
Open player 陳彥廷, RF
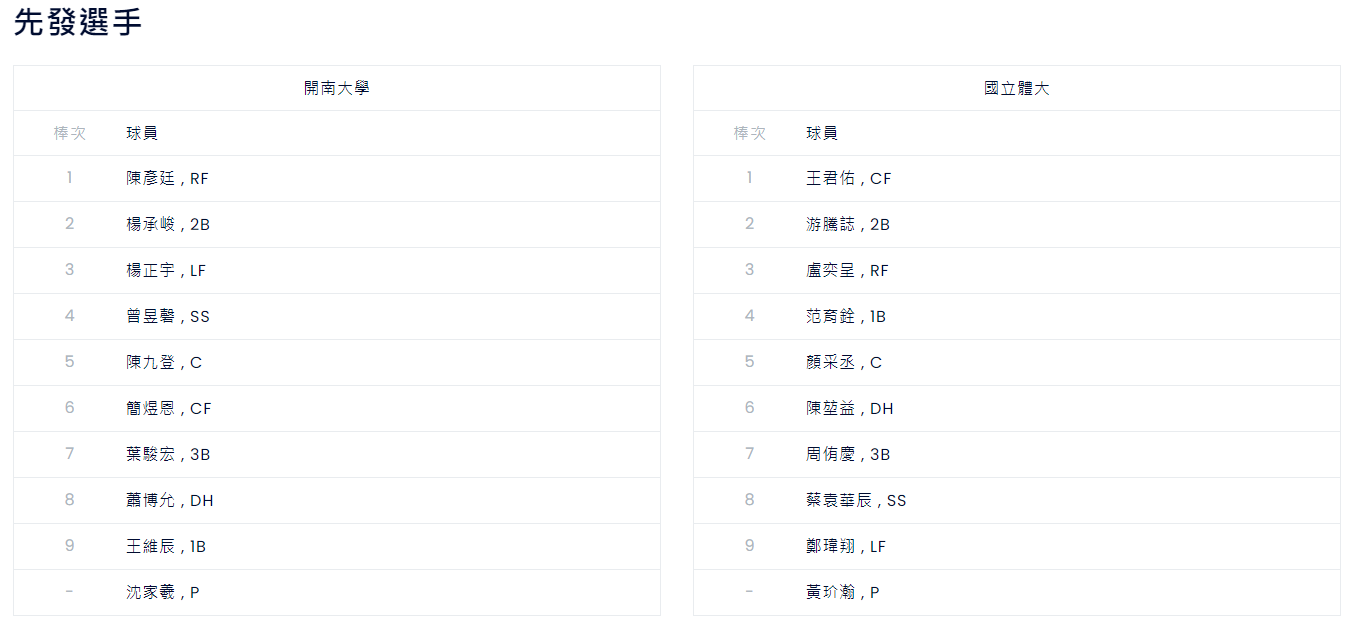pos(167,179)
